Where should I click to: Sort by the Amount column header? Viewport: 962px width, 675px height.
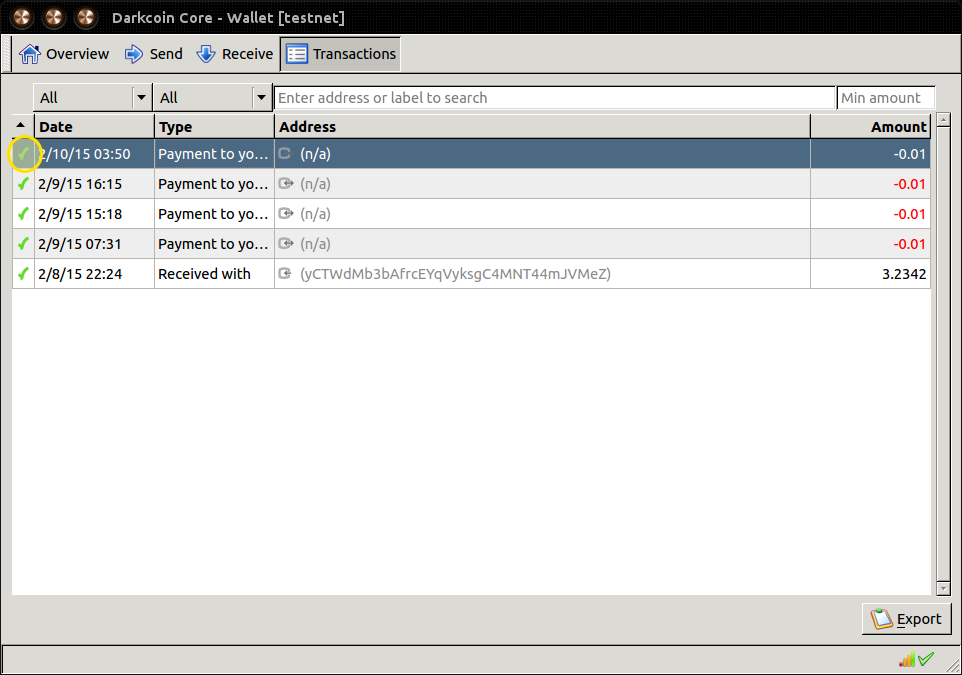point(871,126)
